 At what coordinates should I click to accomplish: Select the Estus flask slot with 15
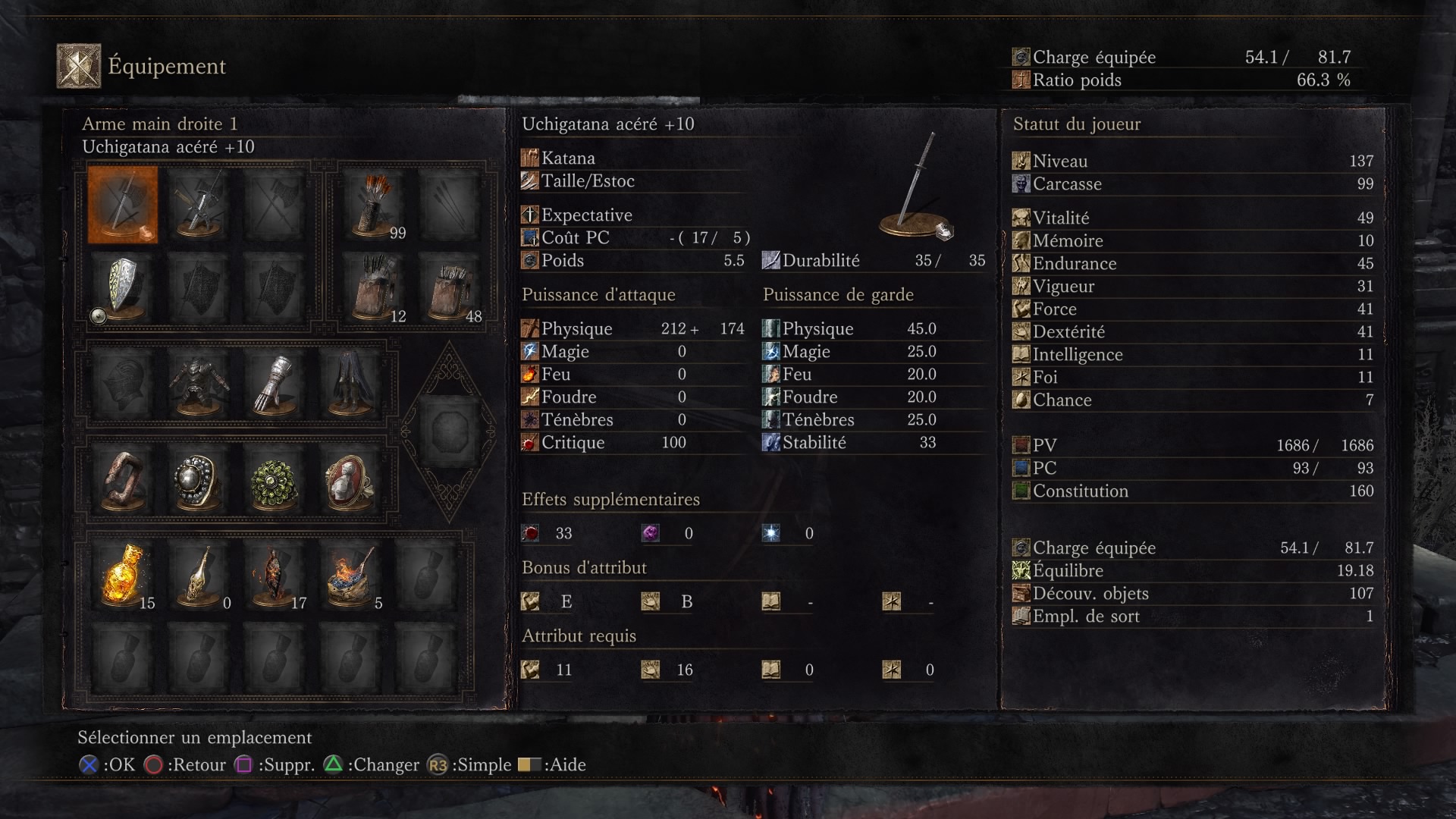pyautogui.click(x=123, y=577)
